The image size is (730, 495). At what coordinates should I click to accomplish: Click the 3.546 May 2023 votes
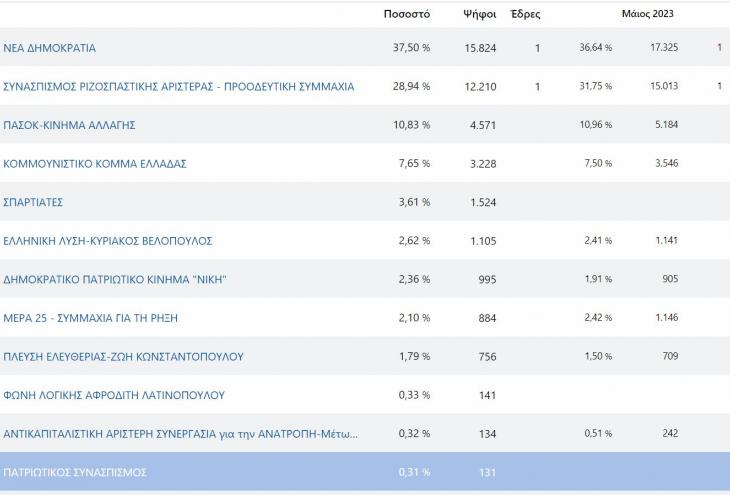(667, 163)
